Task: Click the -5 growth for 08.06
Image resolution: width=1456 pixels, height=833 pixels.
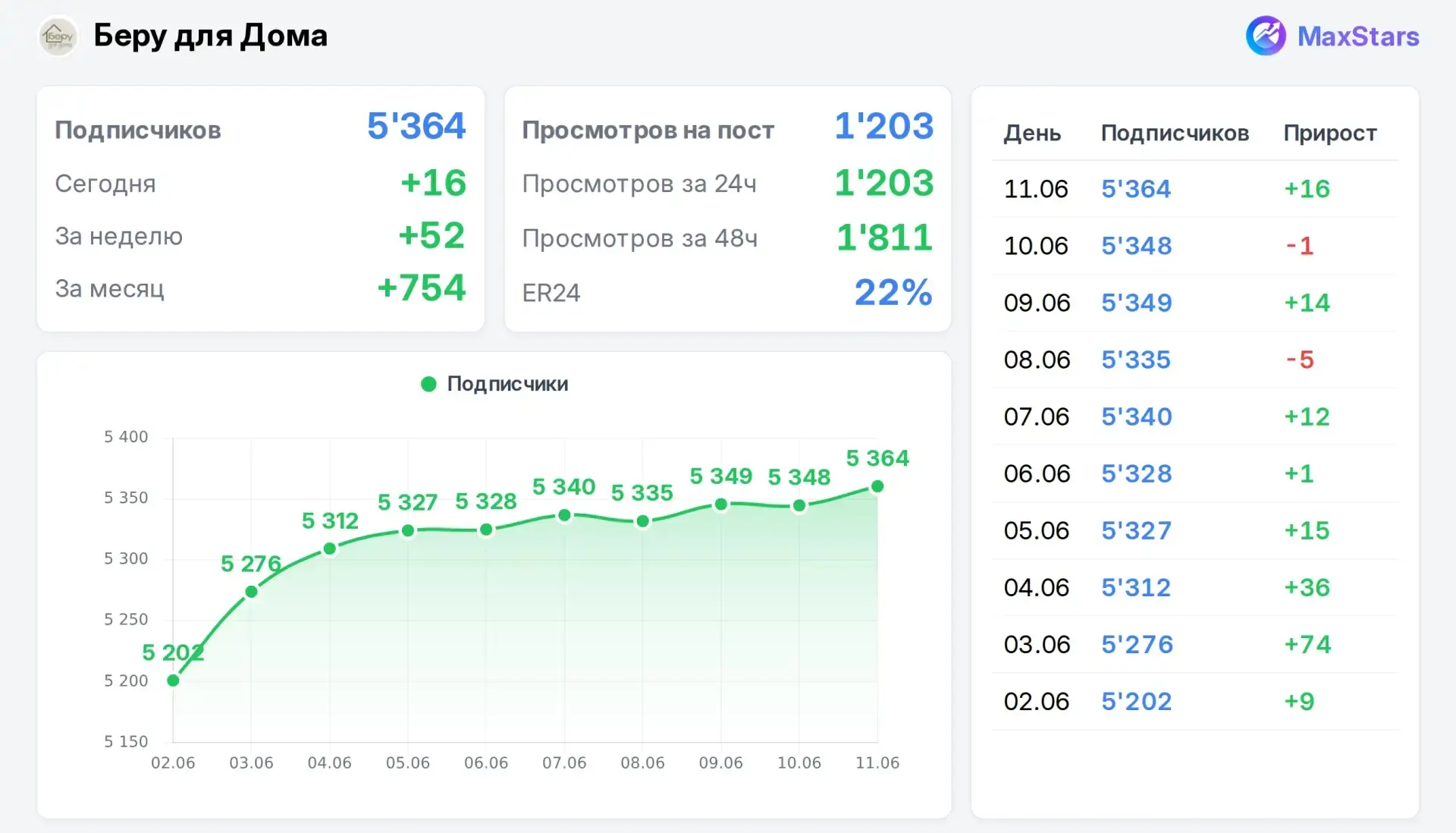Action: 1299,359
